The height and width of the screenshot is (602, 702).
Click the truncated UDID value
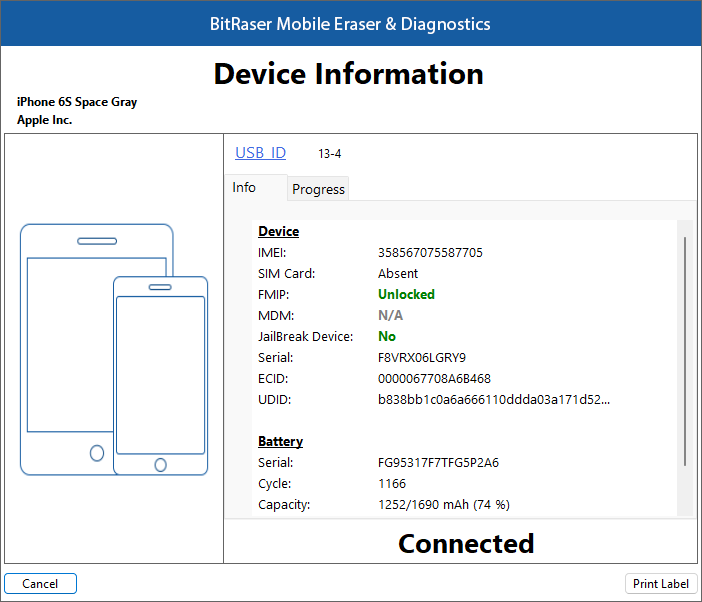coord(494,399)
